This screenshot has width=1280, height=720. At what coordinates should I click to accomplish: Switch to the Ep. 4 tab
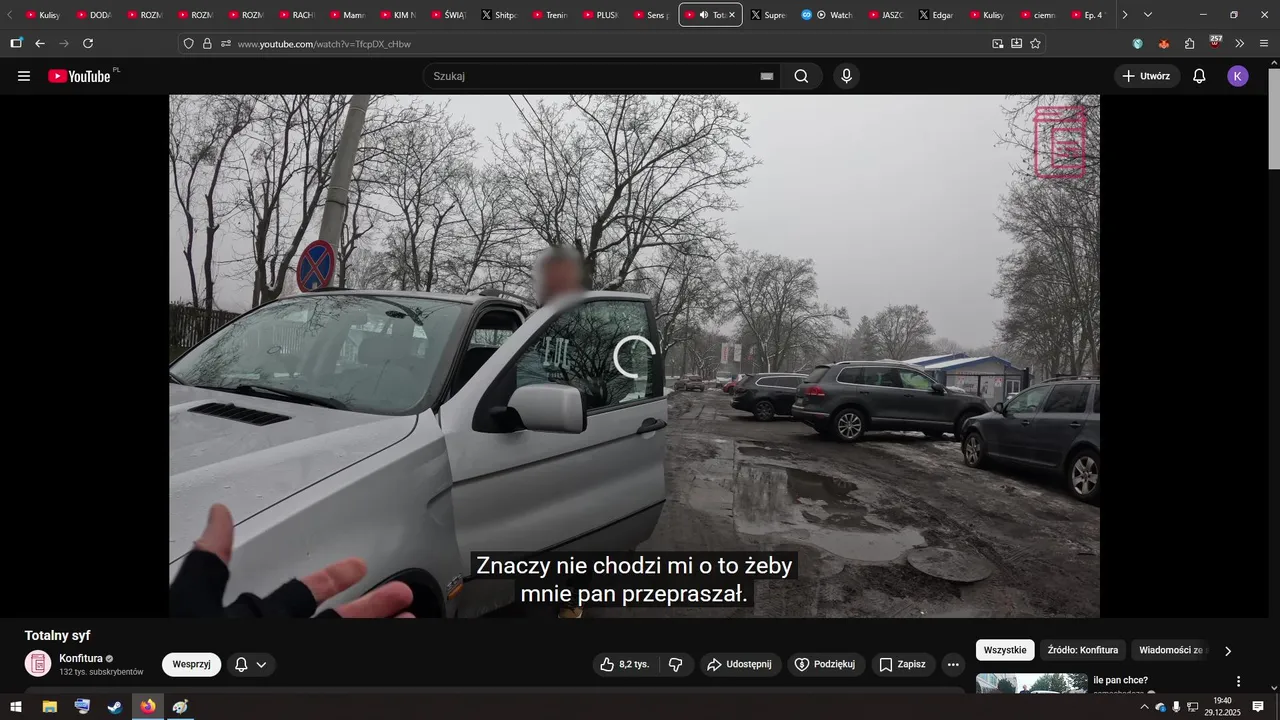pos(1088,15)
